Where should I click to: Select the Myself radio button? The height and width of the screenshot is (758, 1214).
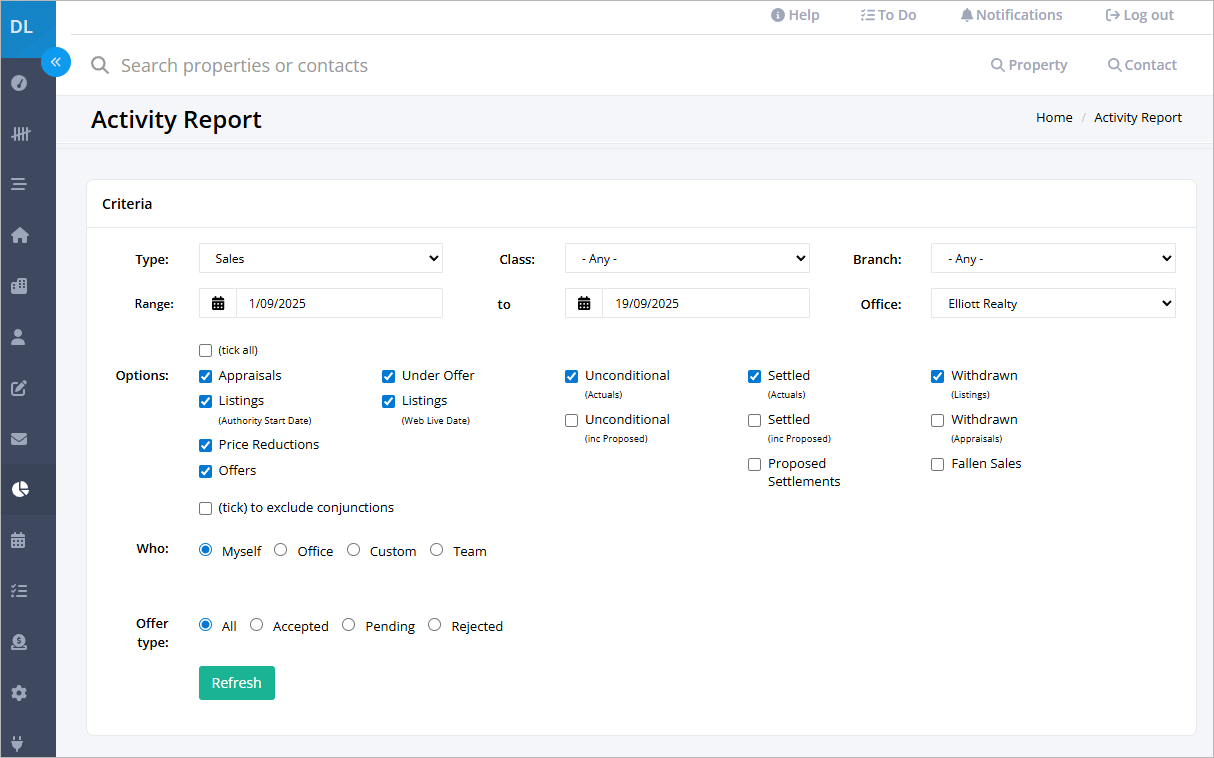pos(206,549)
